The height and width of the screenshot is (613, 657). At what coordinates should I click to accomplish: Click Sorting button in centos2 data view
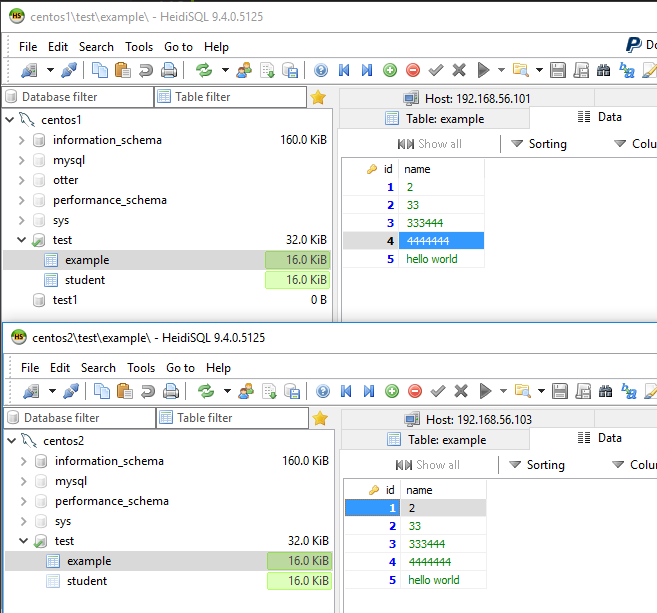tap(537, 465)
